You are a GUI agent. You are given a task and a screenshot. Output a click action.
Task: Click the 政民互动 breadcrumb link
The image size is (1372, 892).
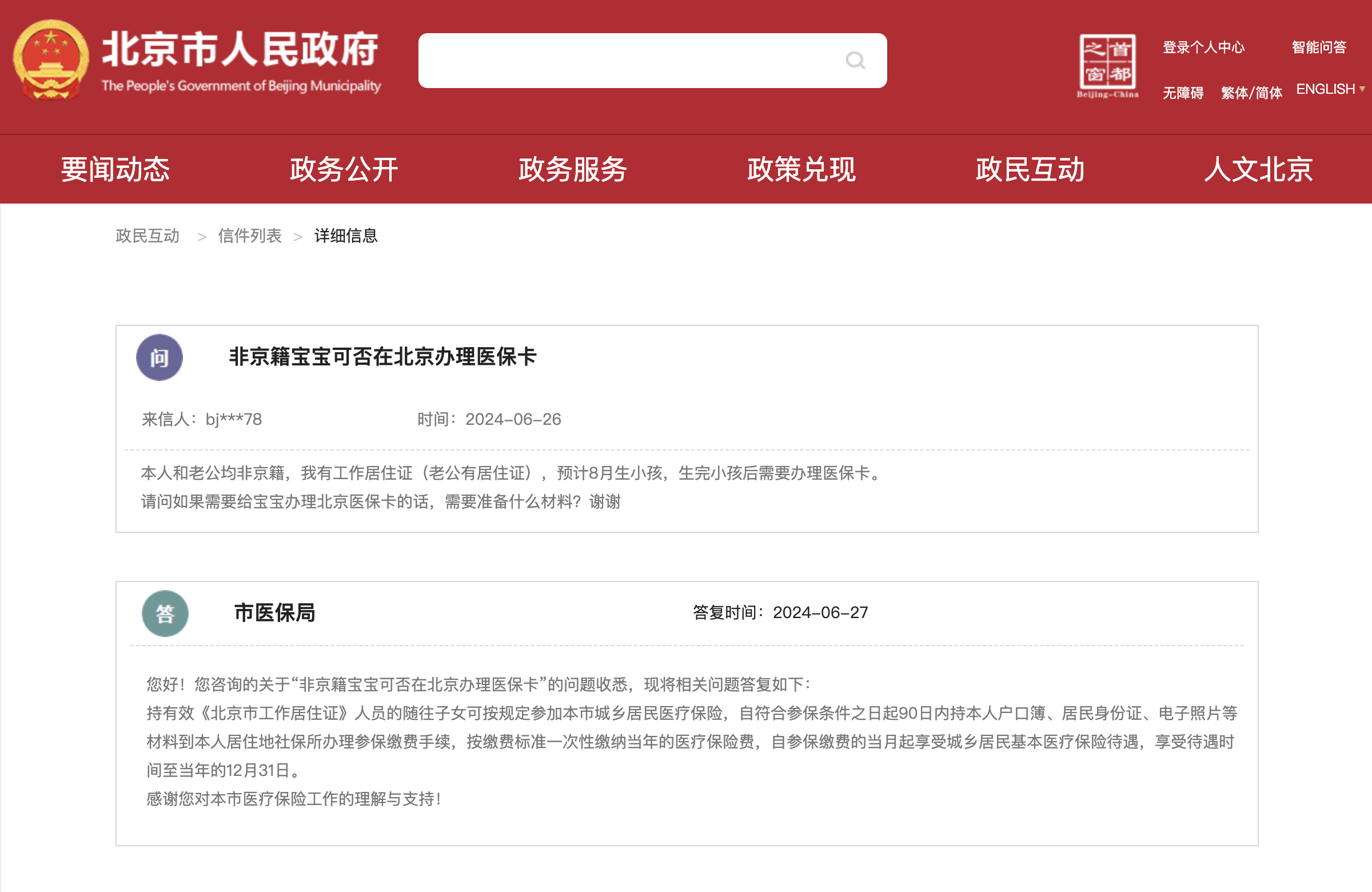click(x=147, y=236)
